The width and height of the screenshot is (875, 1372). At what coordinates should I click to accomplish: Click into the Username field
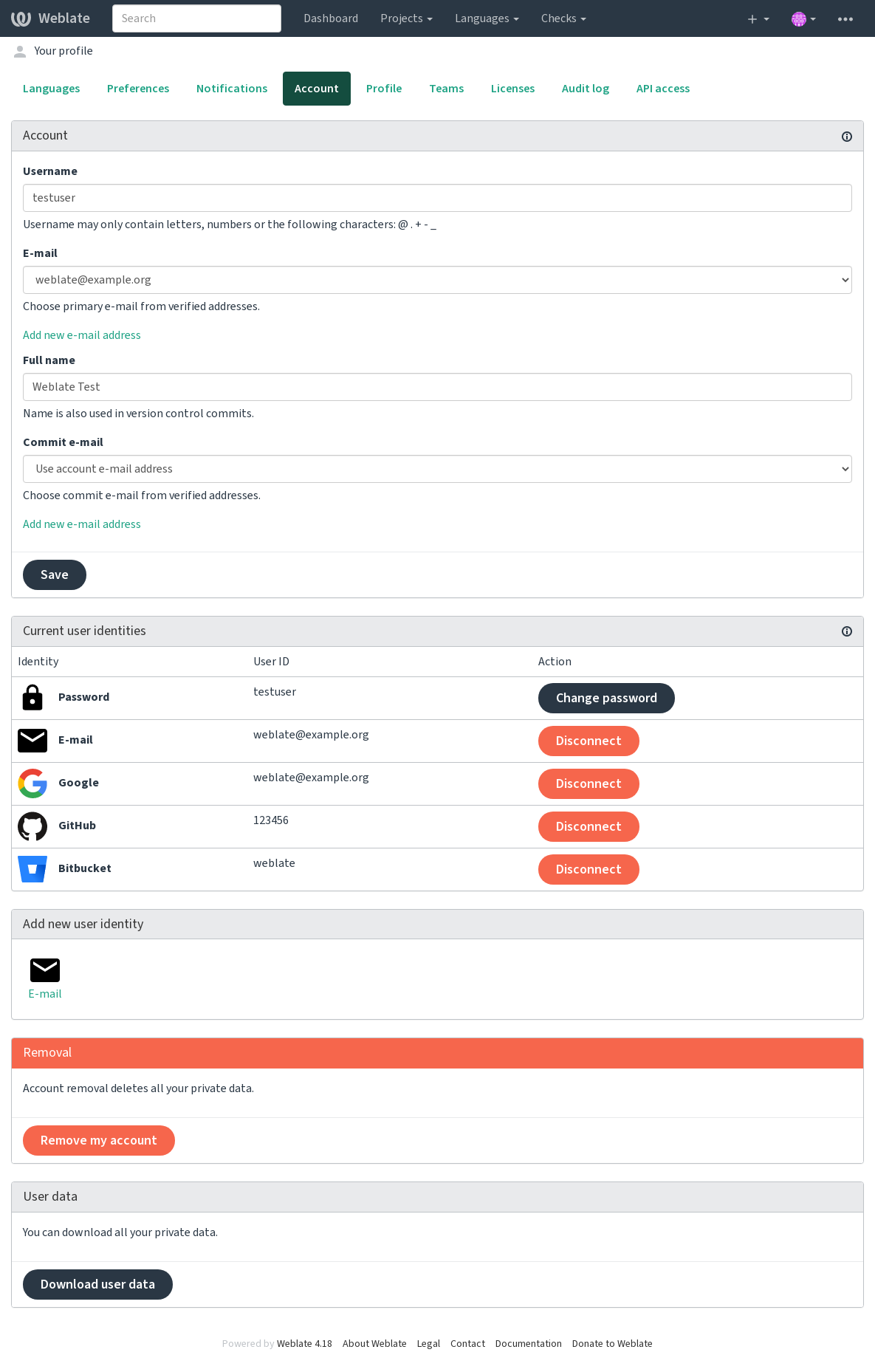click(437, 198)
